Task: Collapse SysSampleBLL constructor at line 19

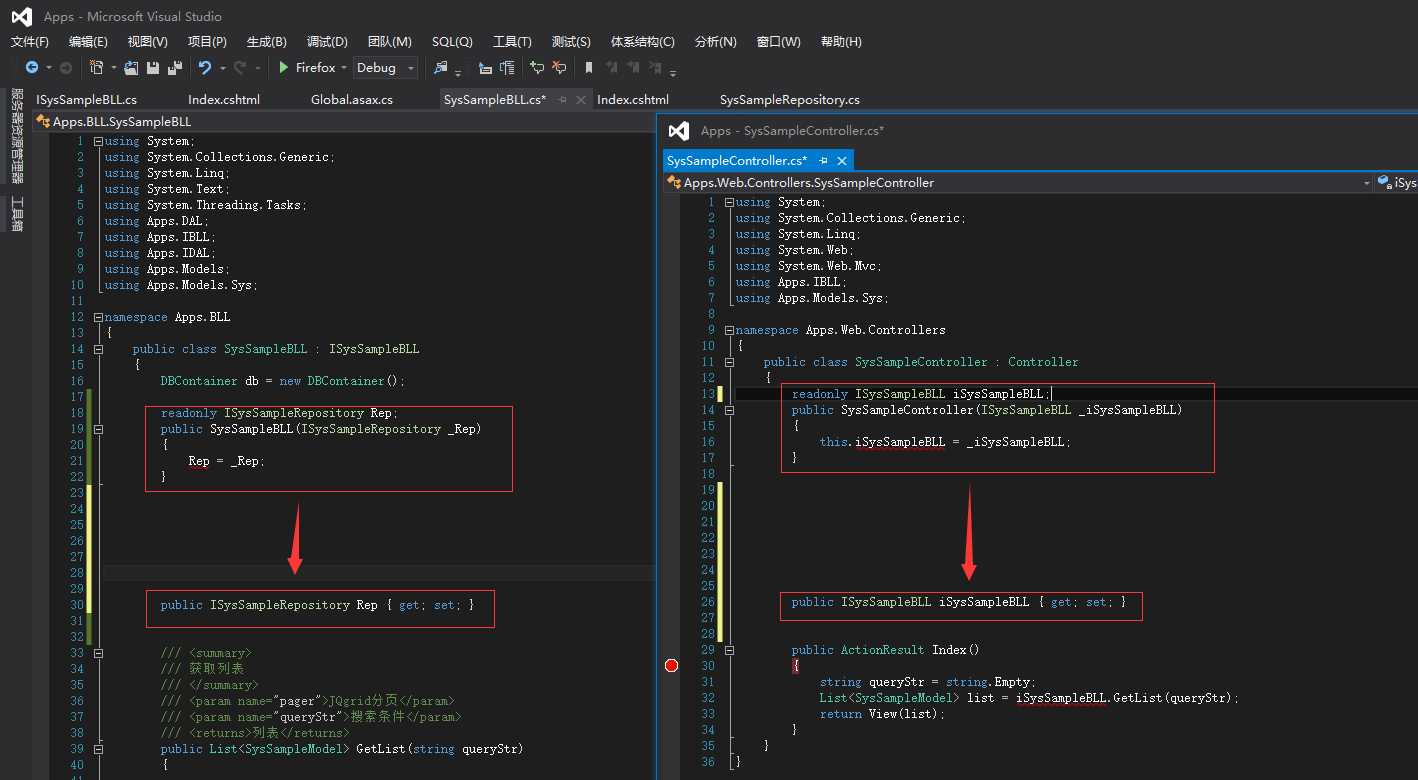Action: (98, 429)
